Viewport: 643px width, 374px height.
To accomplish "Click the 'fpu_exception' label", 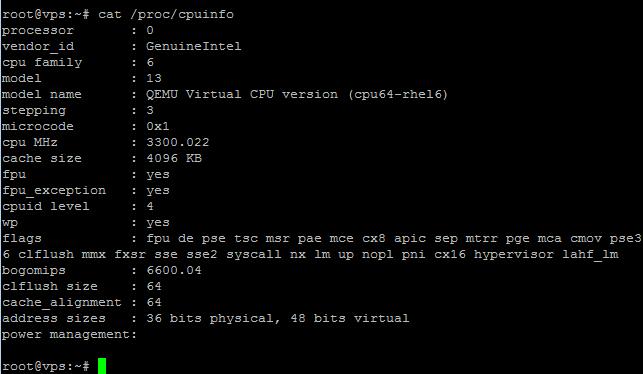I will point(54,191).
